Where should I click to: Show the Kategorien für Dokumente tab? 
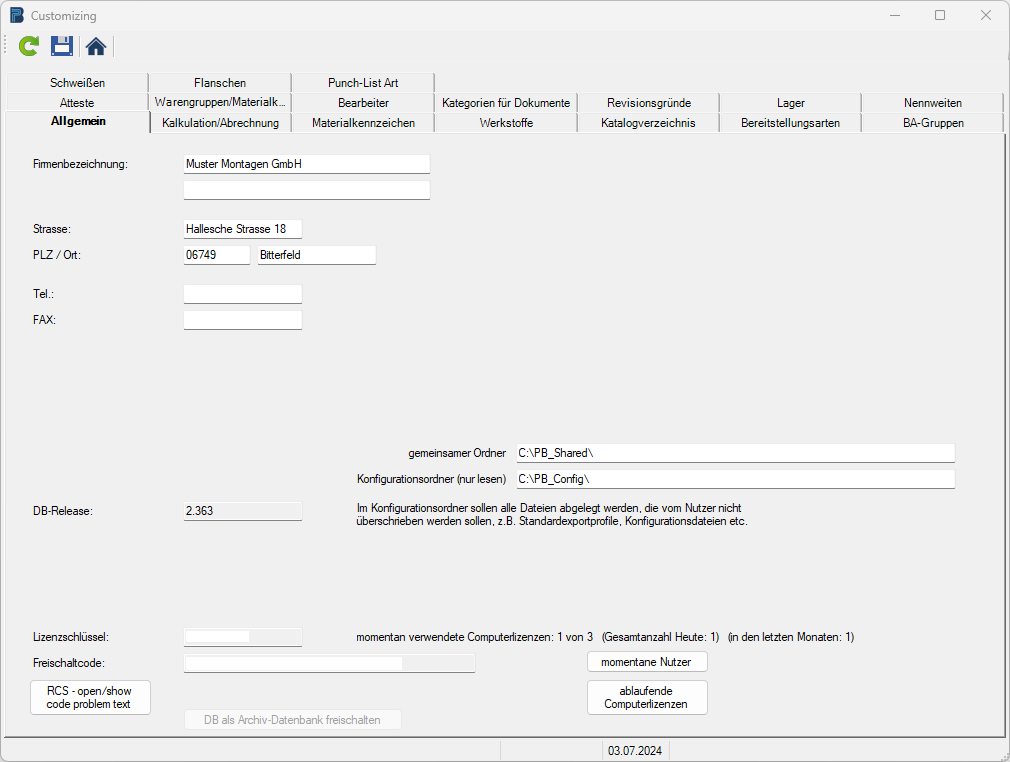pyautogui.click(x=506, y=103)
